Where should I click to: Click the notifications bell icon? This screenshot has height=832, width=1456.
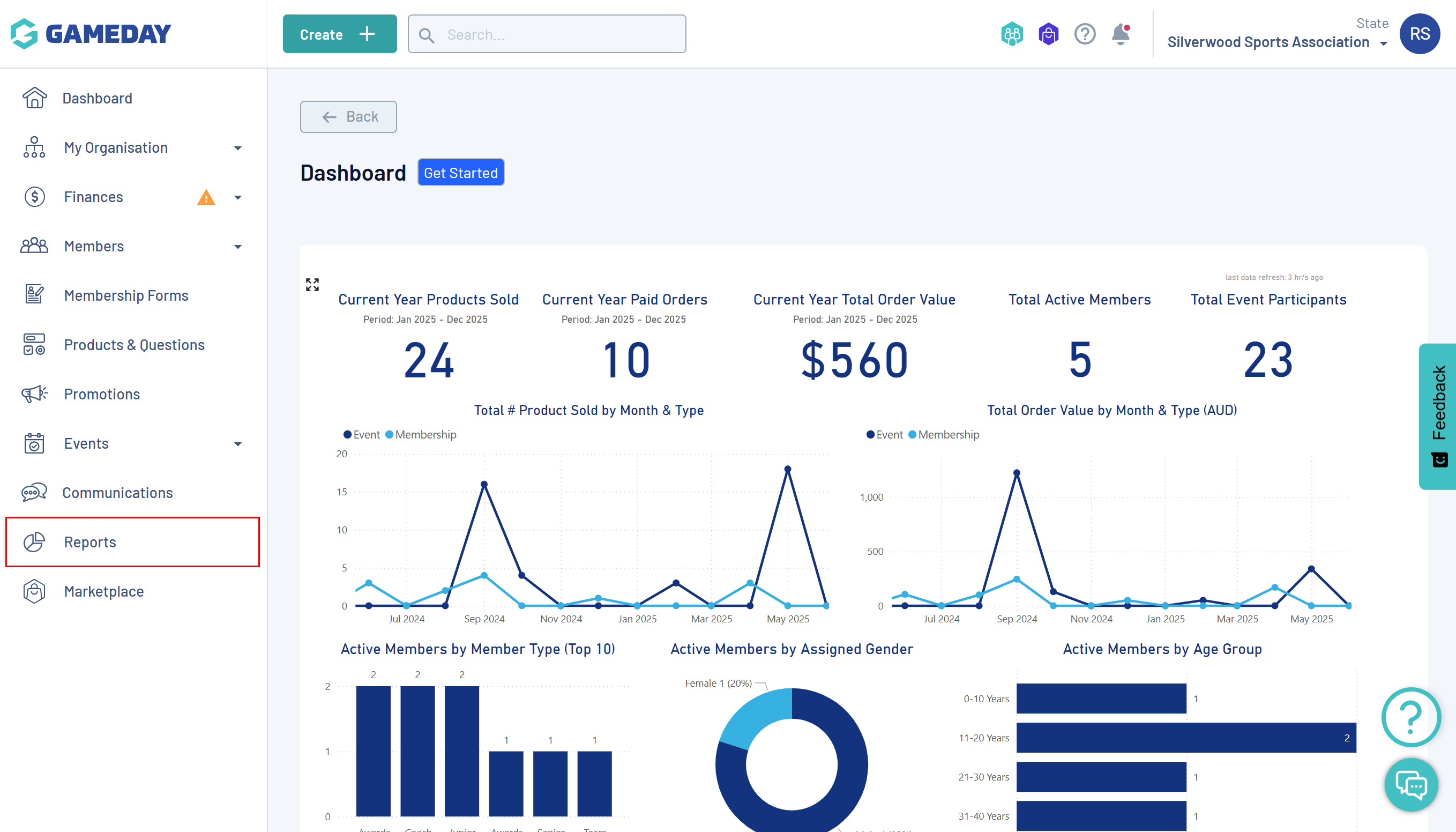pyautogui.click(x=1120, y=34)
